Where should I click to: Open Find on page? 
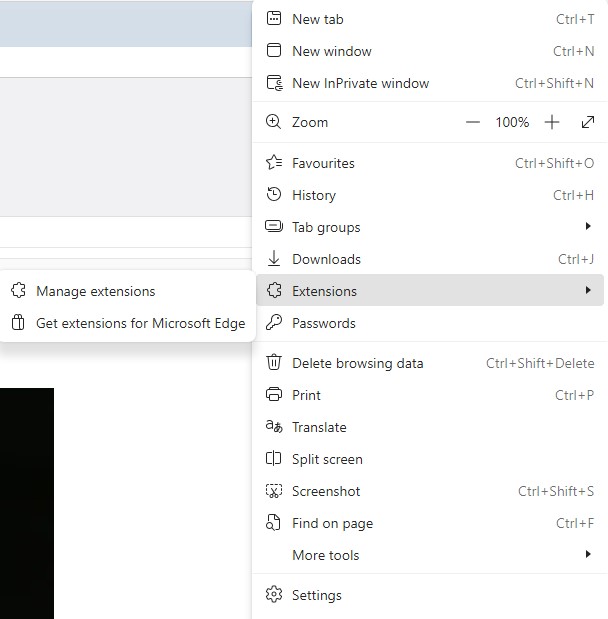coord(332,523)
